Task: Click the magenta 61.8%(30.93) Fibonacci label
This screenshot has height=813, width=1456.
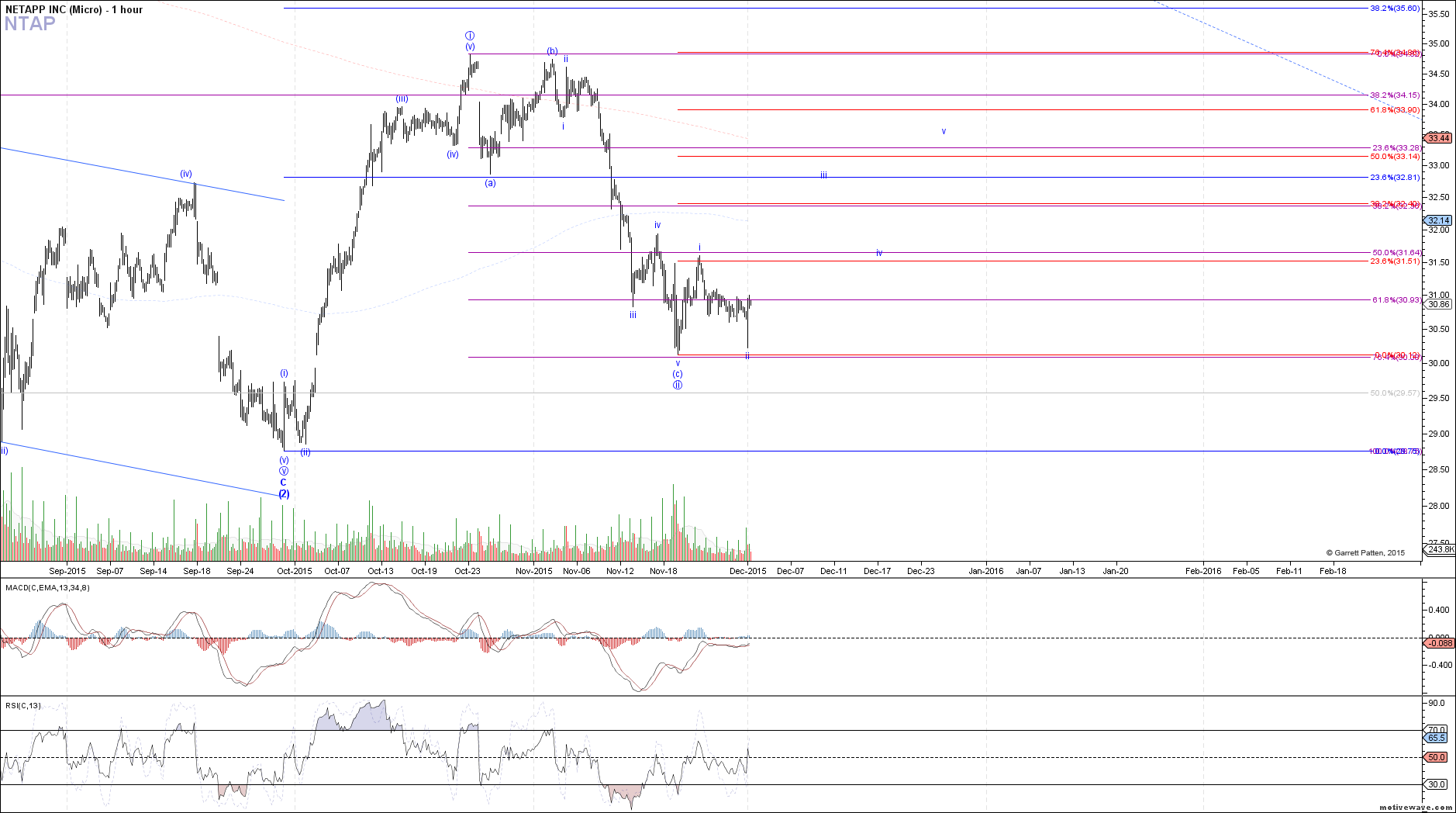Action: pyautogui.click(x=1396, y=299)
